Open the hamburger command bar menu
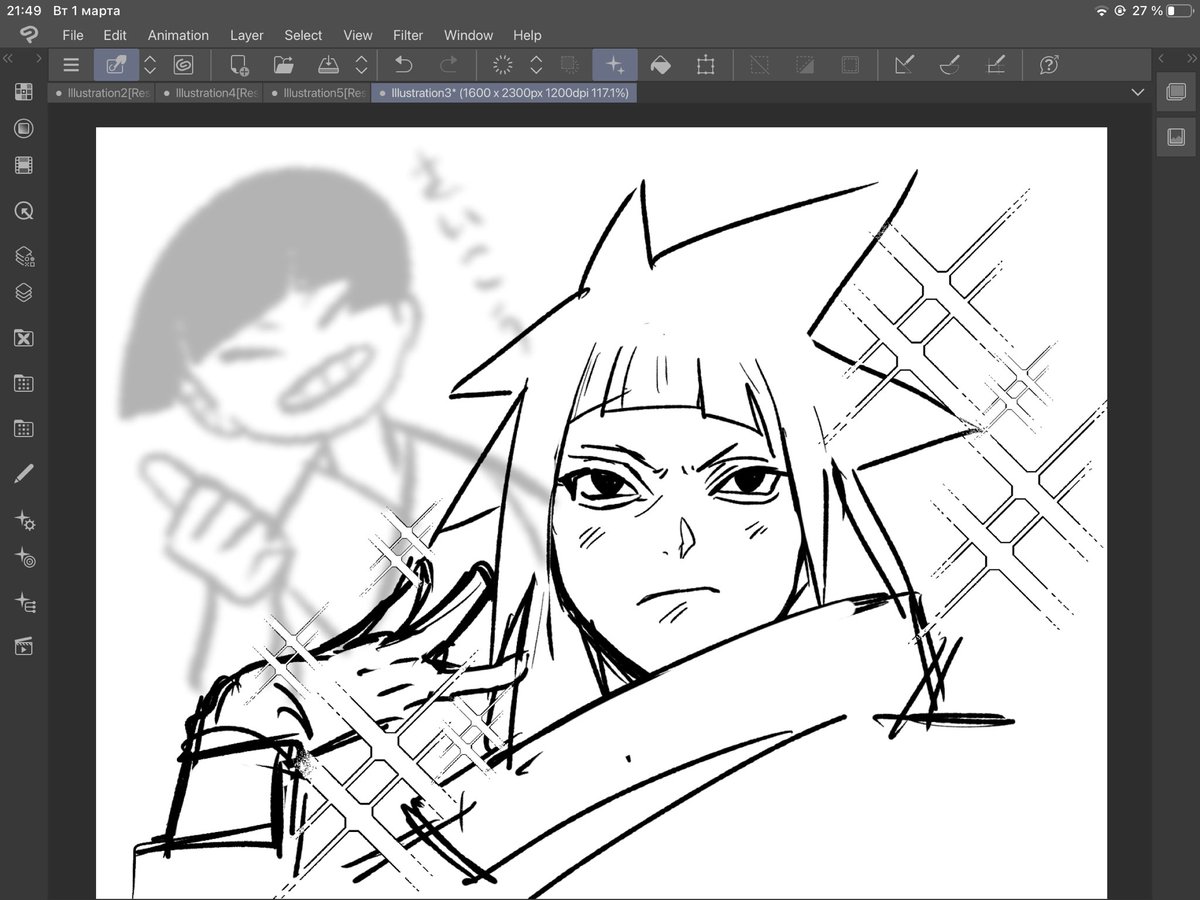The width and height of the screenshot is (1200, 900). coord(71,65)
